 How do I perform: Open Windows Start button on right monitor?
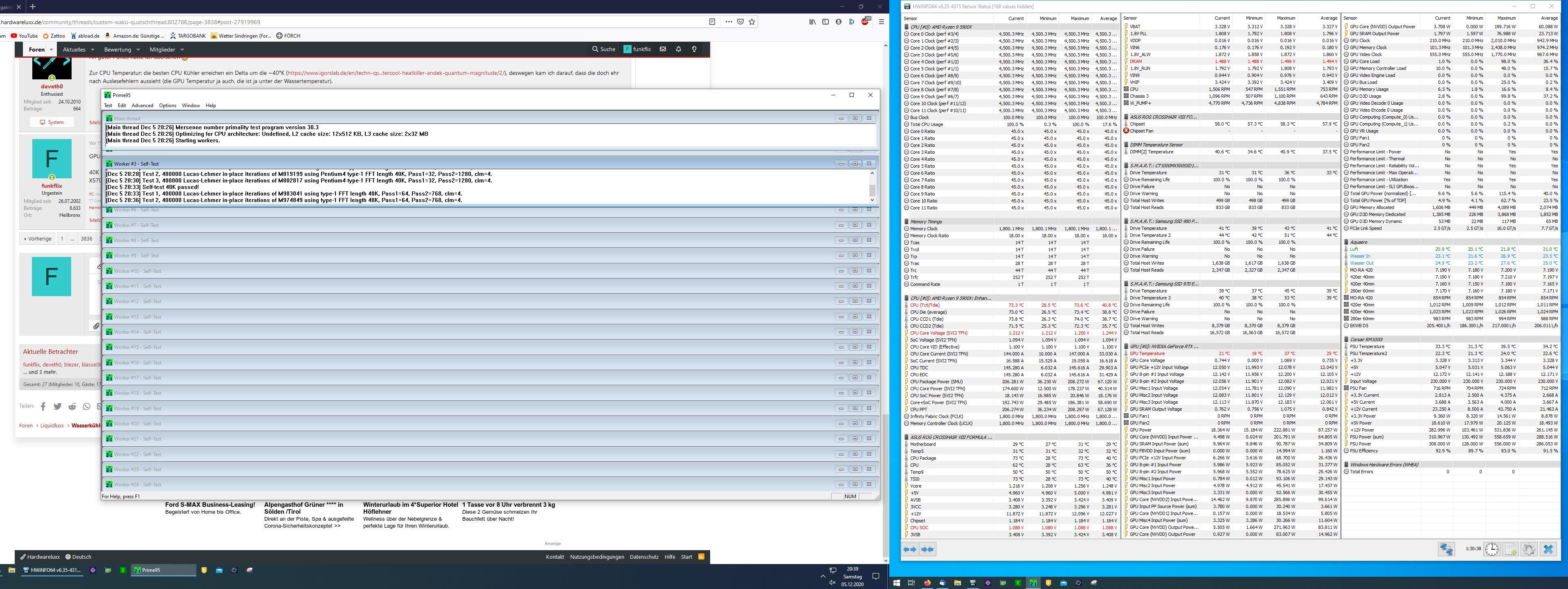tap(896, 583)
